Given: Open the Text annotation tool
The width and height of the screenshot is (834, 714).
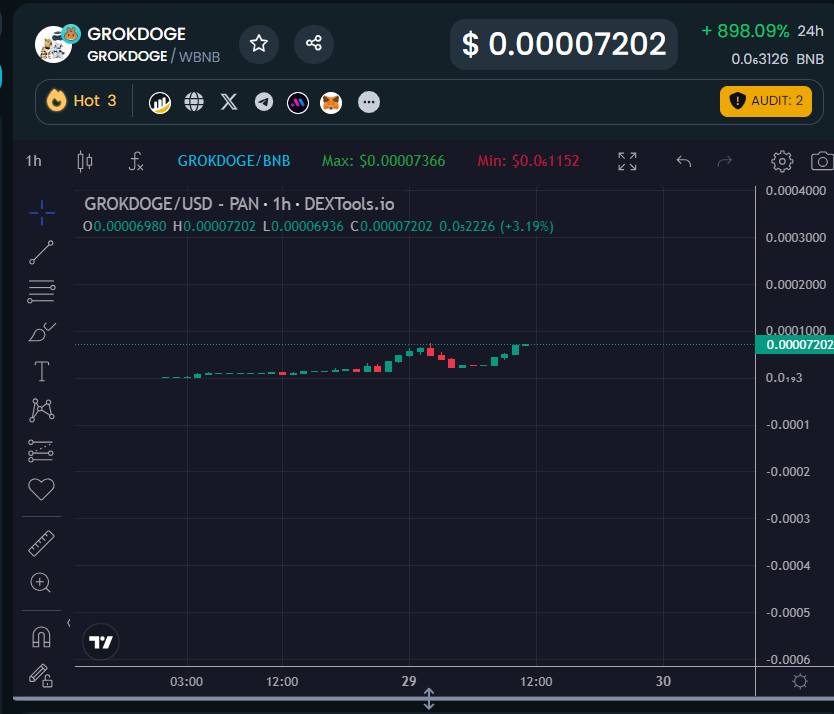Looking at the screenshot, I should [x=41, y=371].
